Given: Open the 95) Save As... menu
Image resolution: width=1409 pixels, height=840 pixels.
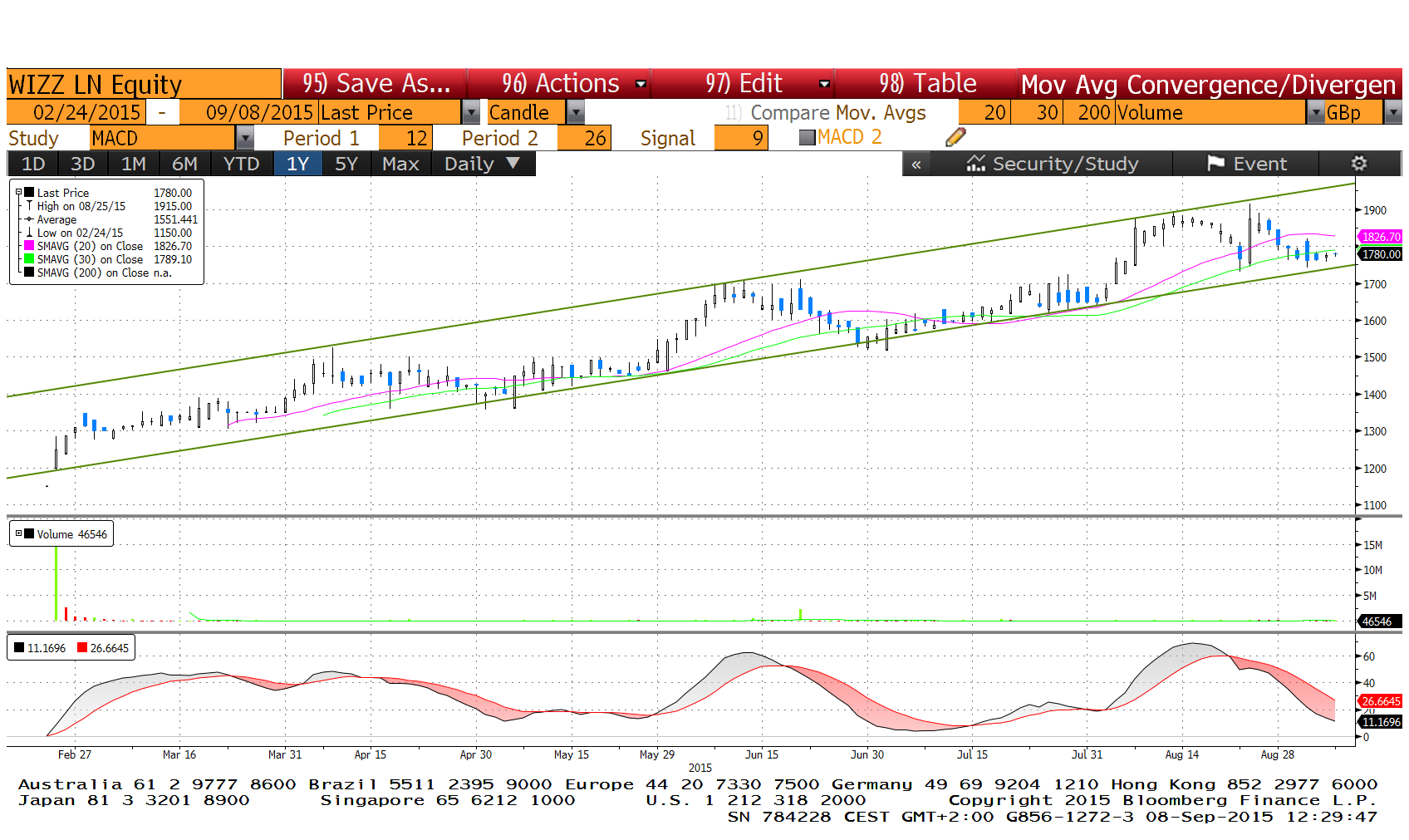Looking at the screenshot, I should [376, 83].
